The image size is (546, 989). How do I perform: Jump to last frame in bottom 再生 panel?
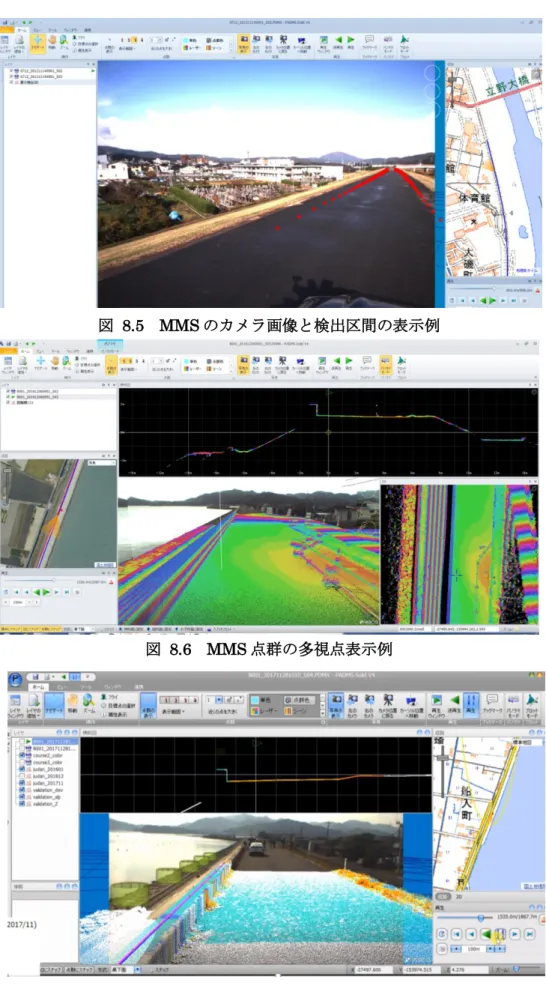pyautogui.click(x=530, y=933)
